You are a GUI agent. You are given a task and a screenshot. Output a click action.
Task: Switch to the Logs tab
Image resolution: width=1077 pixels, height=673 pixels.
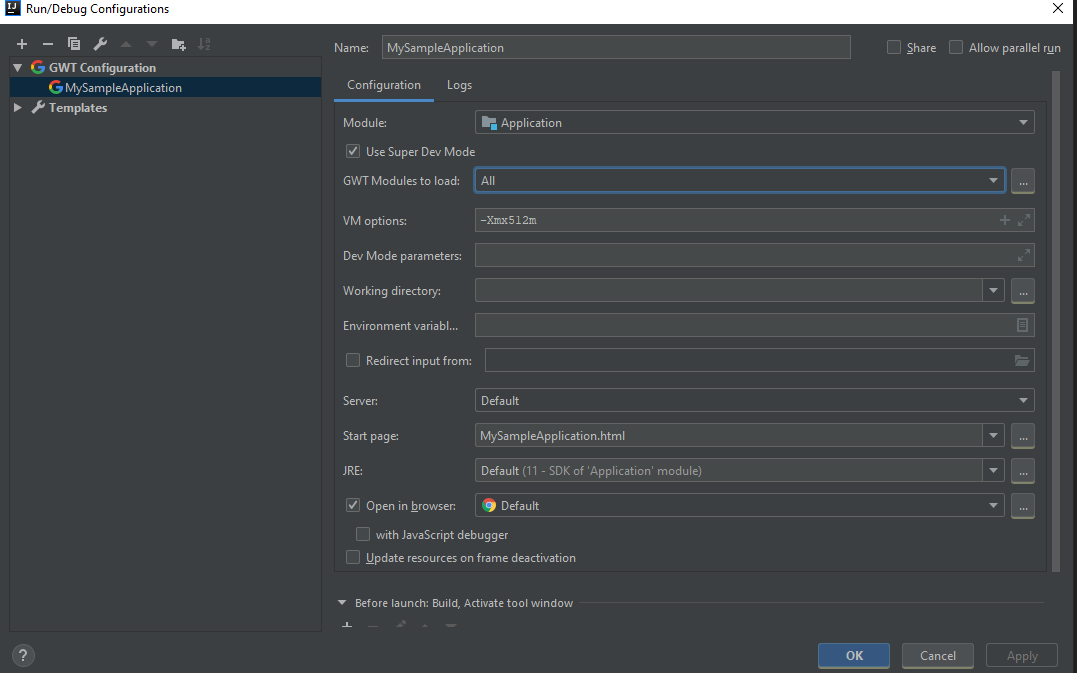pyautogui.click(x=460, y=85)
